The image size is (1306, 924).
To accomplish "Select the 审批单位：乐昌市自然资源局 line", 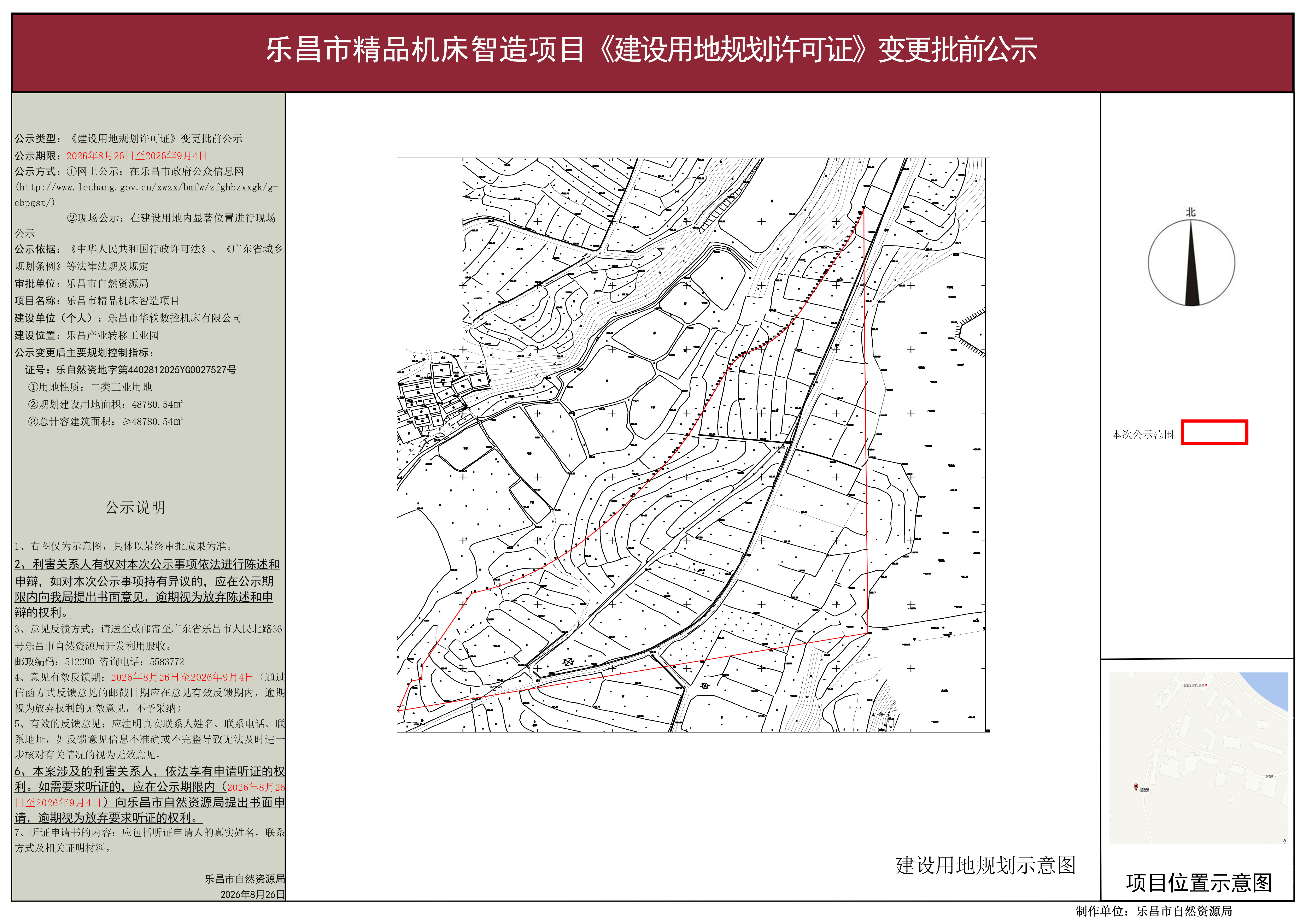I will (81, 283).
